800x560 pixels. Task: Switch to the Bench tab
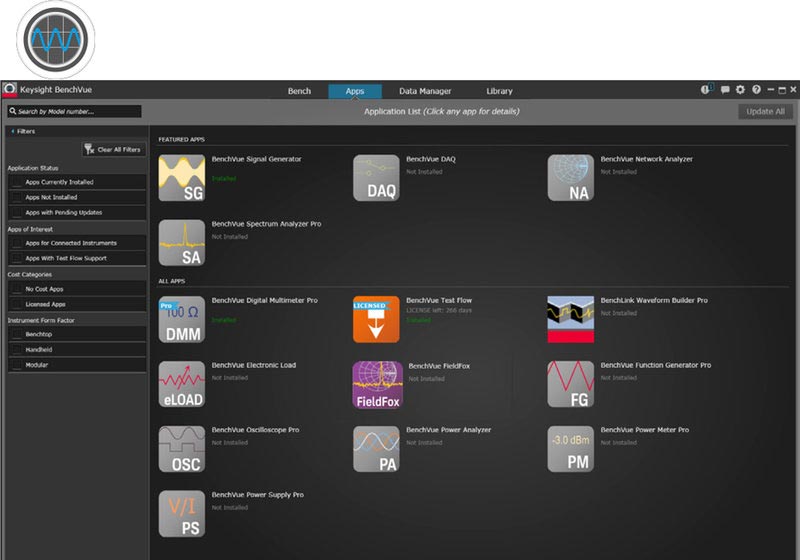coord(299,91)
